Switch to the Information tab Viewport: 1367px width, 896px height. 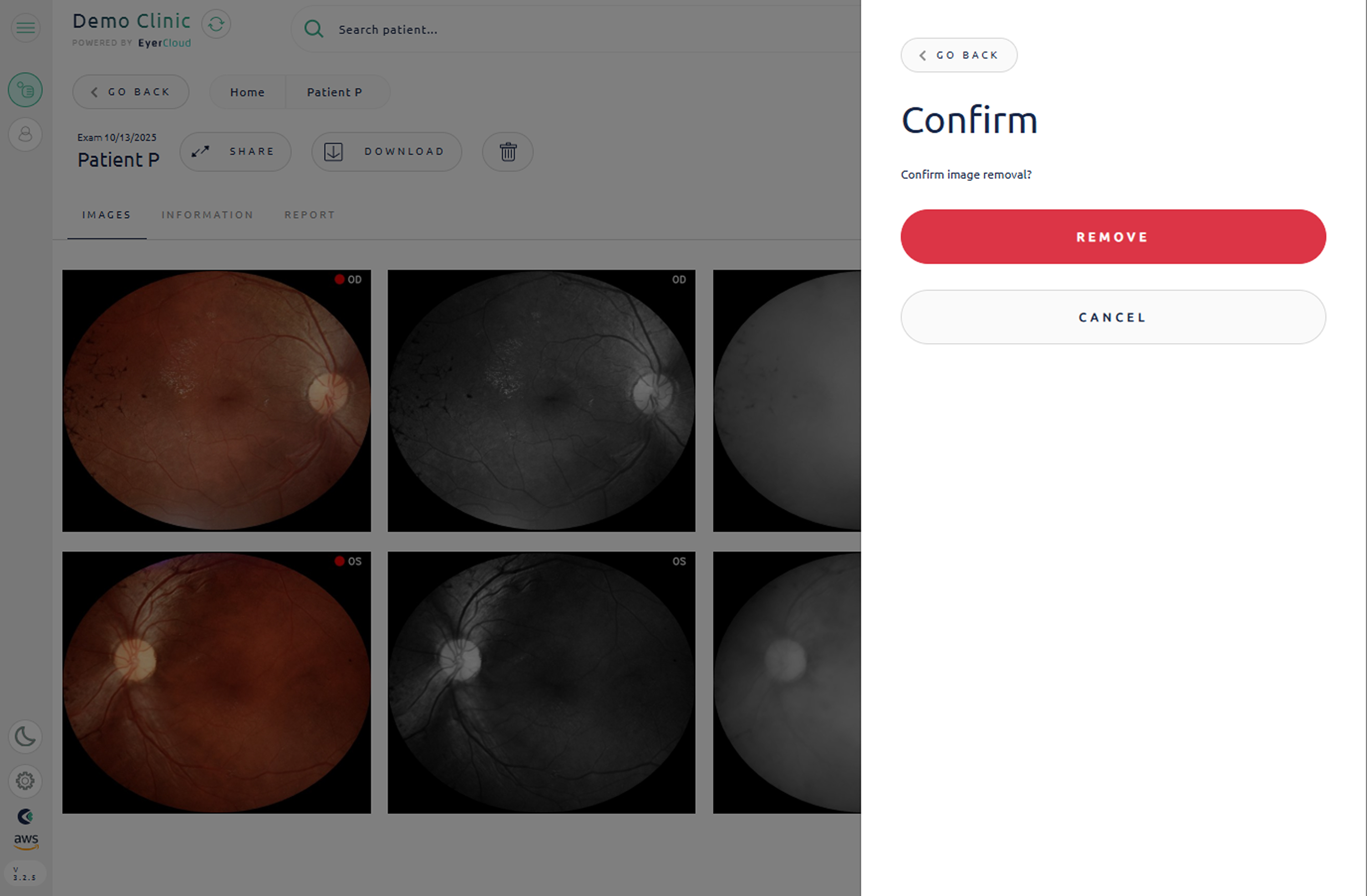(207, 215)
